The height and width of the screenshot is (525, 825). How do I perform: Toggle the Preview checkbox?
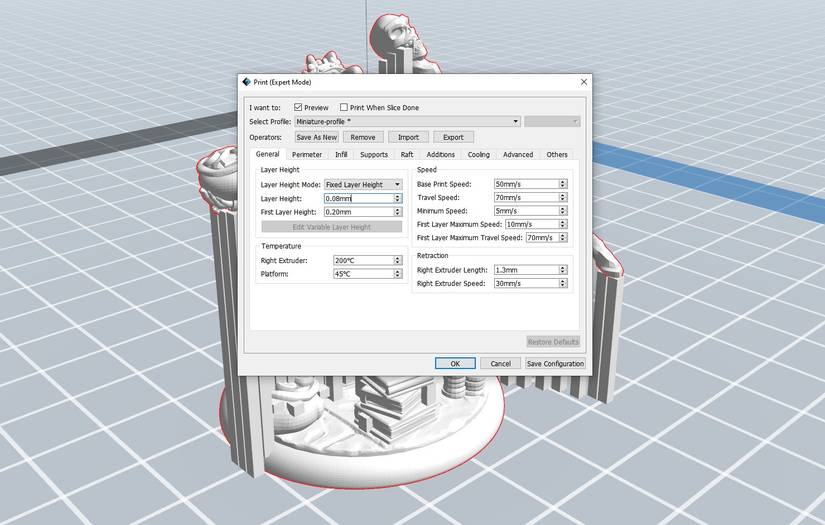[298, 107]
